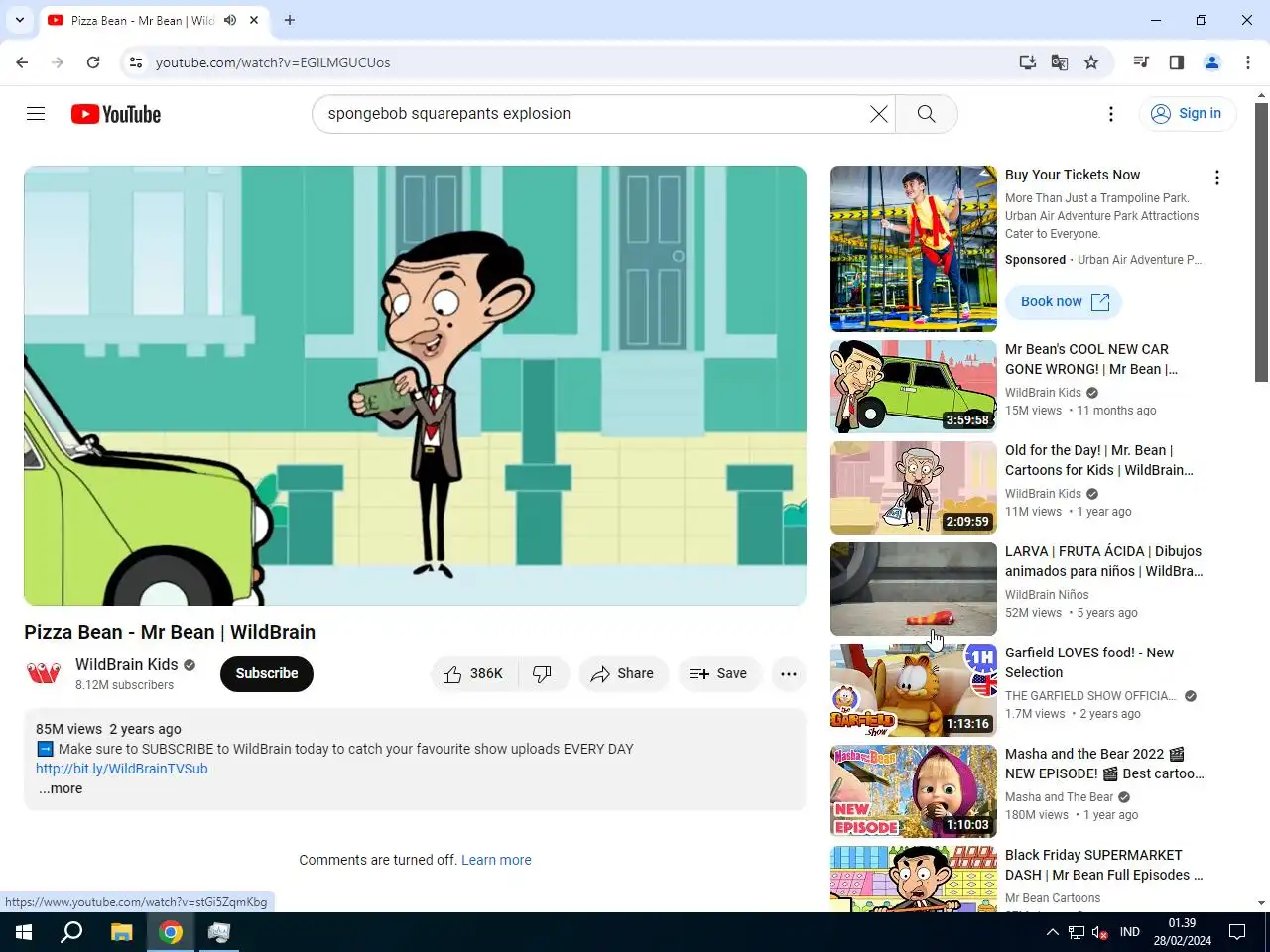Open the media control icon in Chrome toolbar
Screen dimensions: 1270x952
coord(1141,62)
